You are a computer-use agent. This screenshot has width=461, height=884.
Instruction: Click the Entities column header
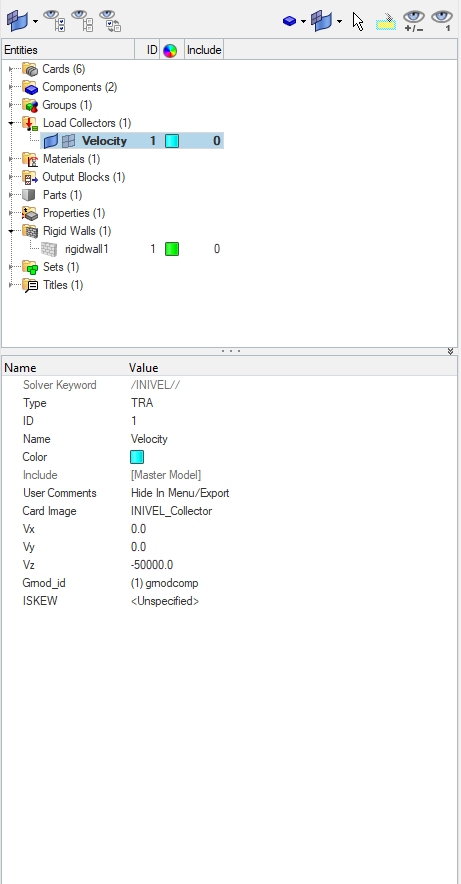[68, 50]
